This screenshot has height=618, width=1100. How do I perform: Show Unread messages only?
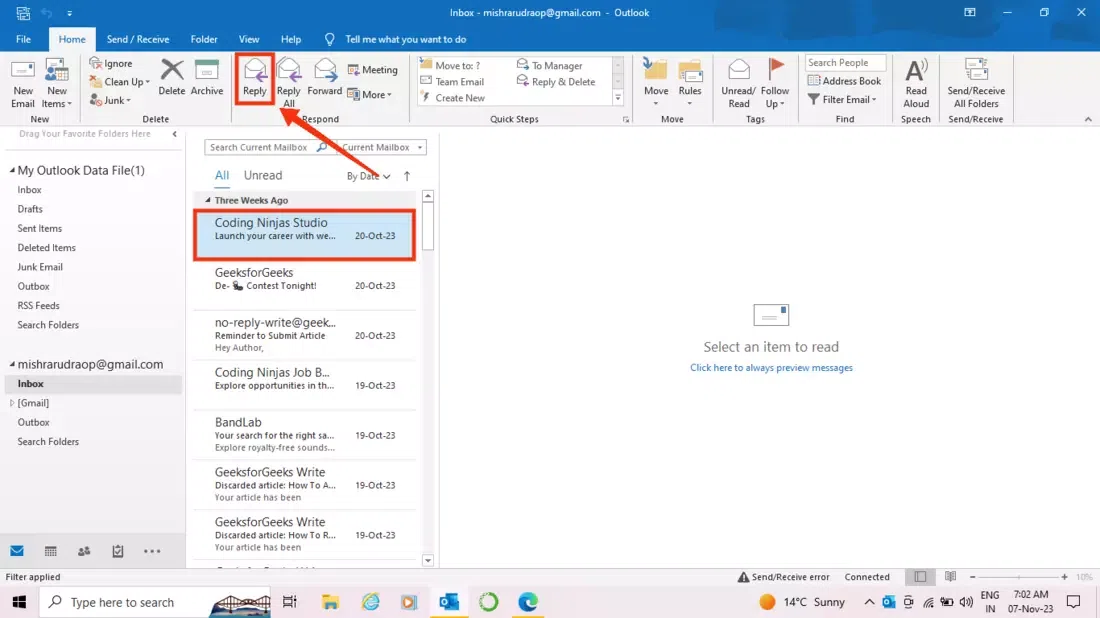(262, 175)
